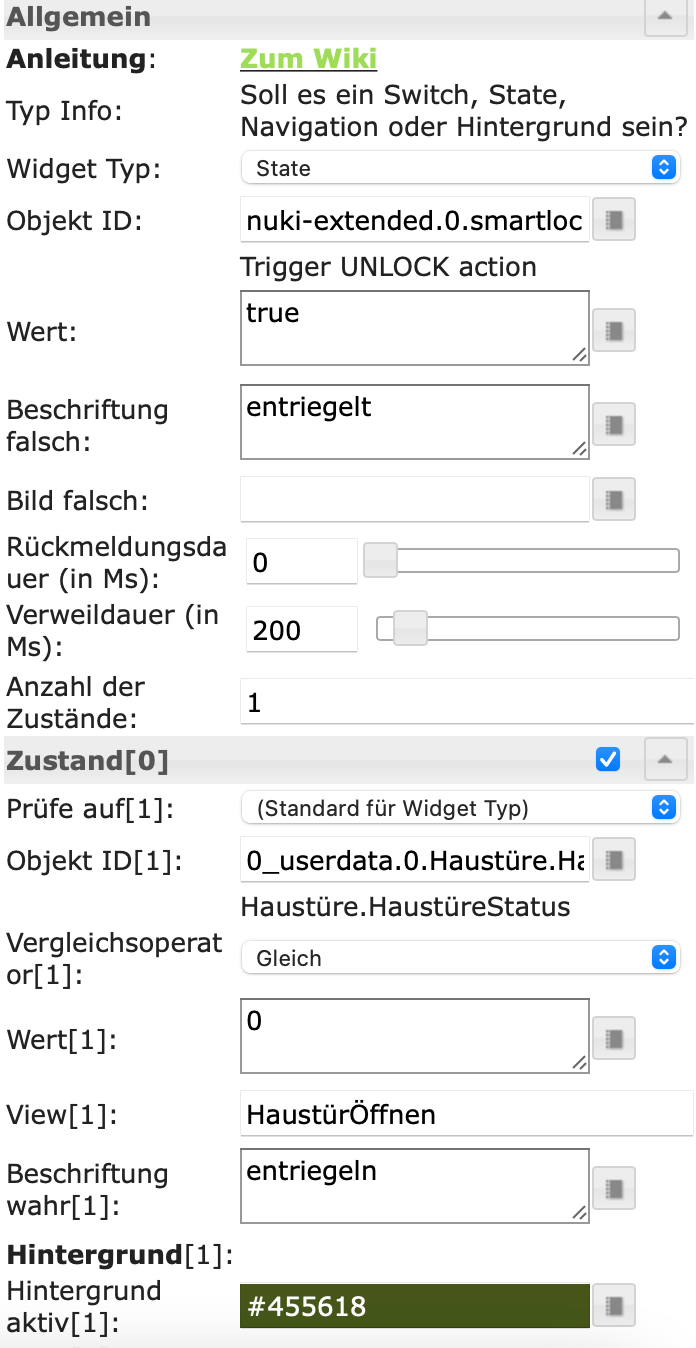696x1348 pixels.
Task: Click the icon beside Beschriftung falsch field
Action: coord(615,424)
